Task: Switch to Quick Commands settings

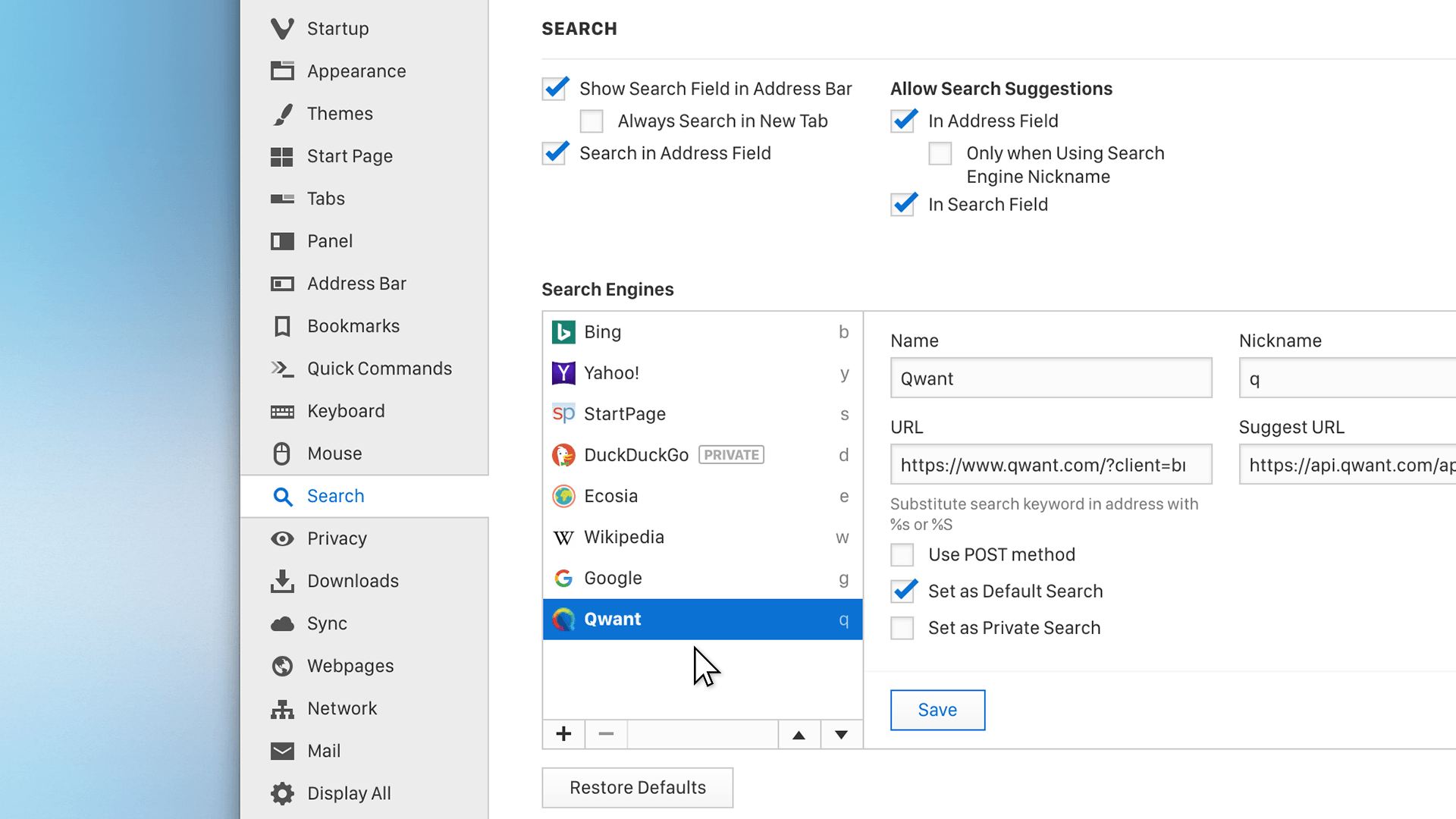Action: tap(379, 369)
